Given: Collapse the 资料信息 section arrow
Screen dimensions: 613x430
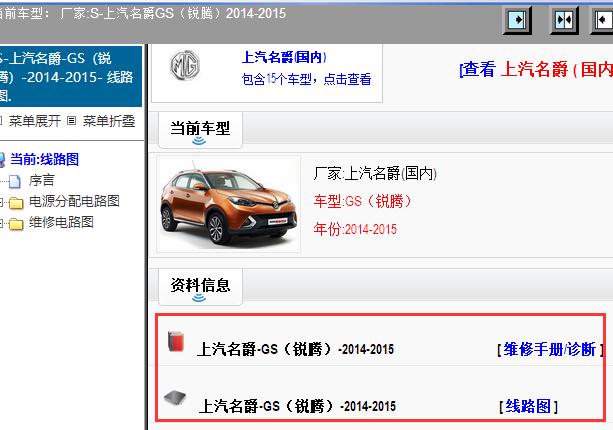Looking at the screenshot, I should (x=199, y=298).
